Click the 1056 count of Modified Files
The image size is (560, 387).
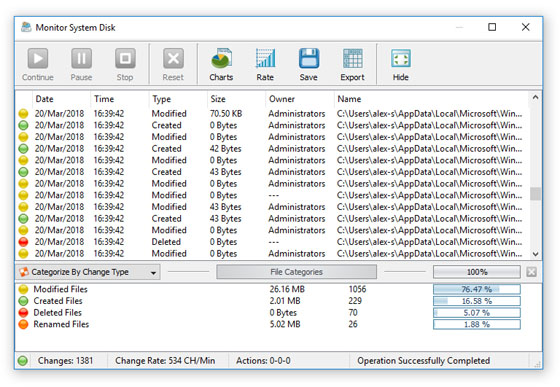358,289
